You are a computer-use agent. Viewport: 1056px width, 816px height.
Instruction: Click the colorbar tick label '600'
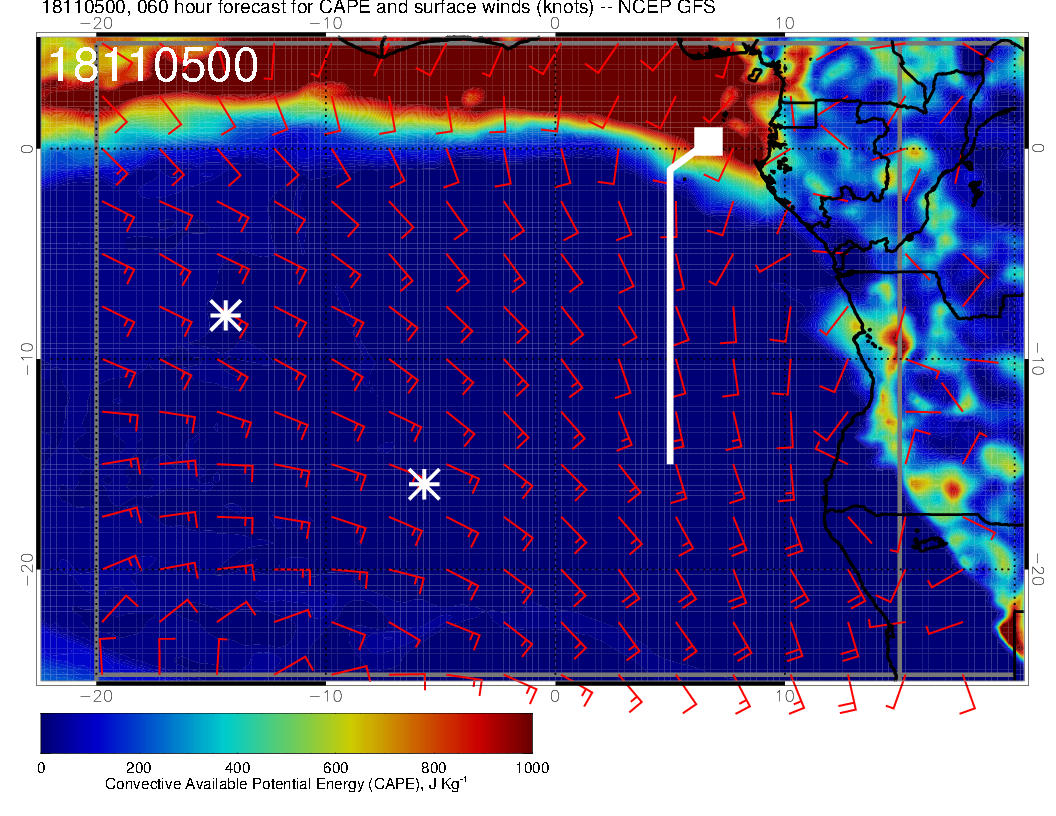pos(335,768)
